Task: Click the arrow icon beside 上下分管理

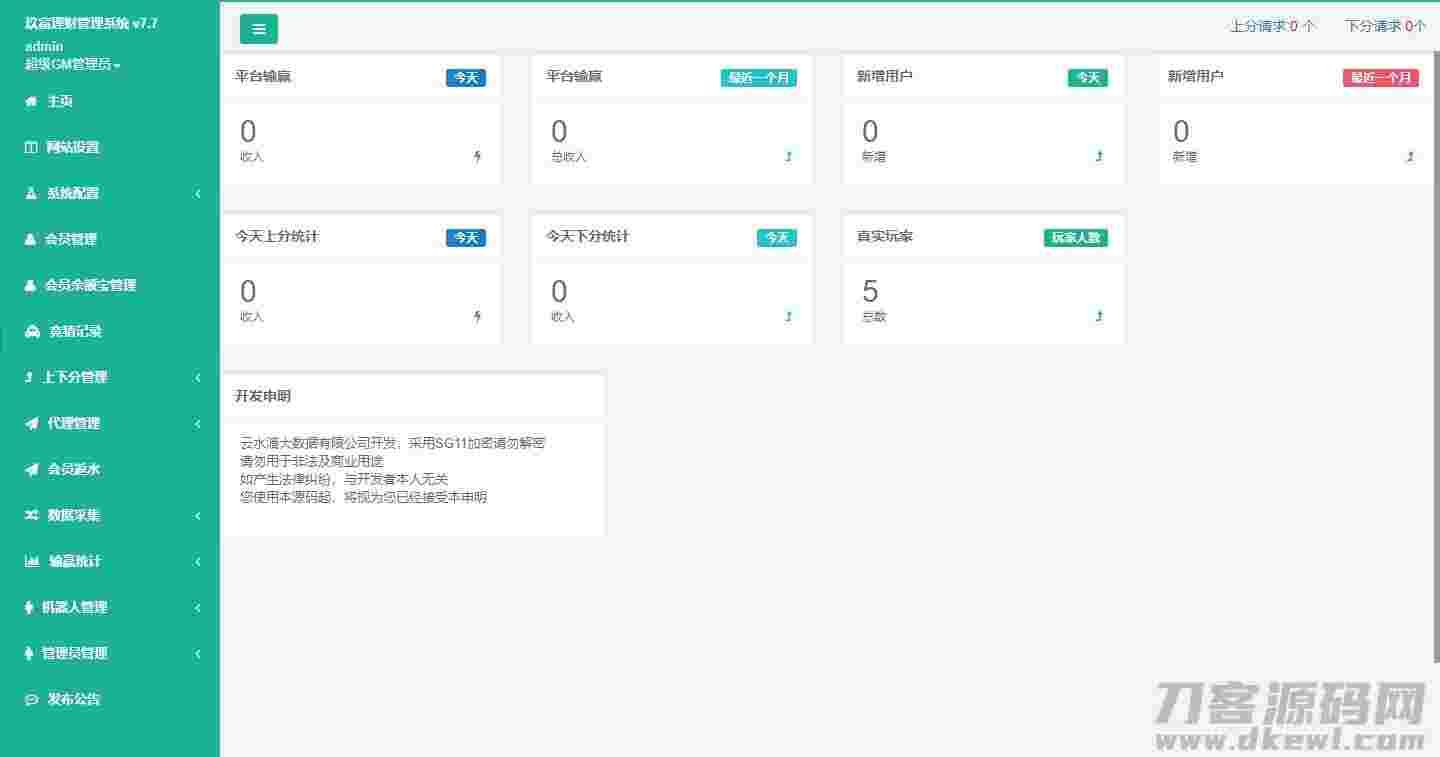Action: [29, 377]
